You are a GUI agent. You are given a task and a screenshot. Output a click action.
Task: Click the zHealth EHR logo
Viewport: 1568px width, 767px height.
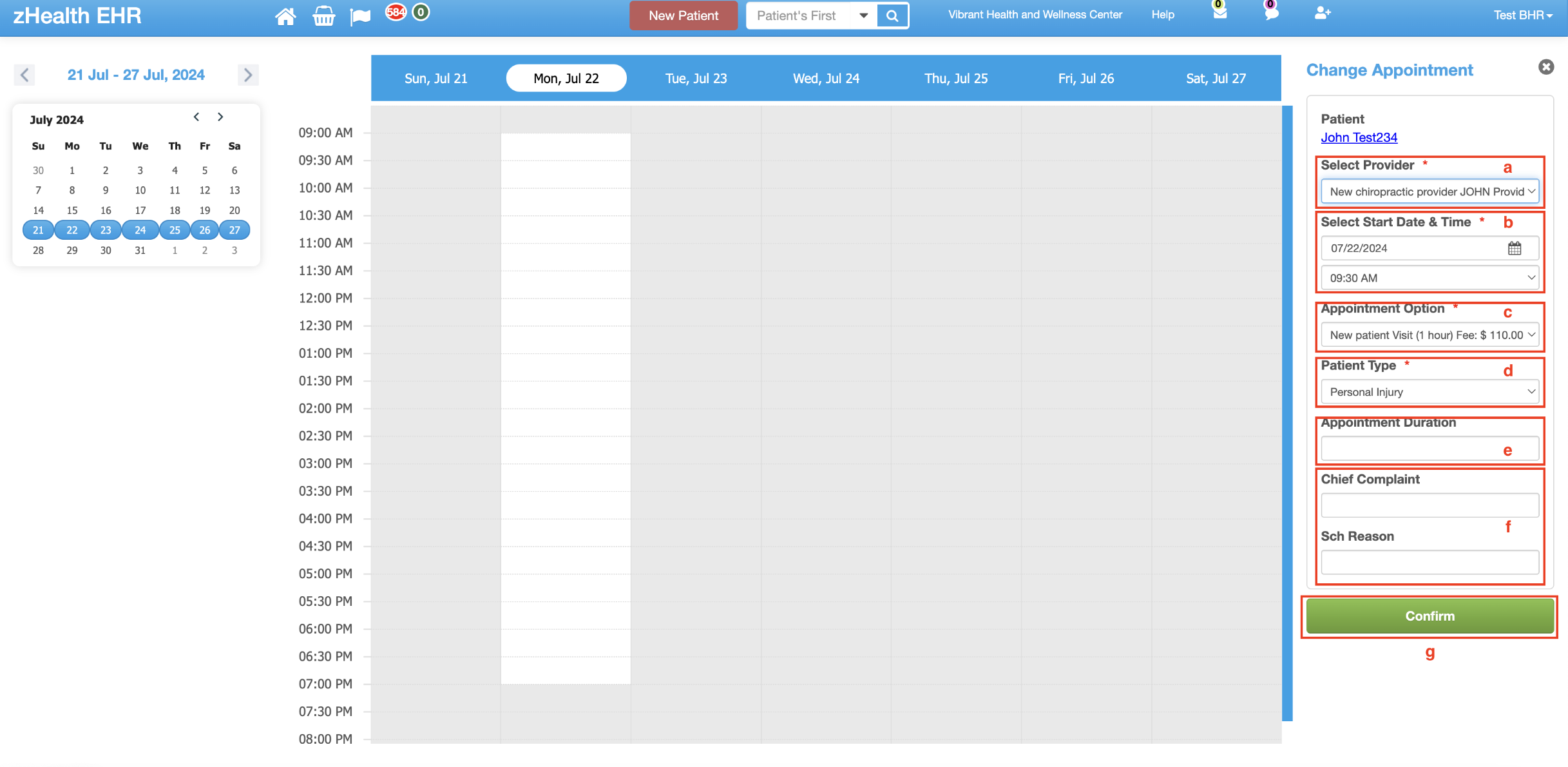(77, 15)
